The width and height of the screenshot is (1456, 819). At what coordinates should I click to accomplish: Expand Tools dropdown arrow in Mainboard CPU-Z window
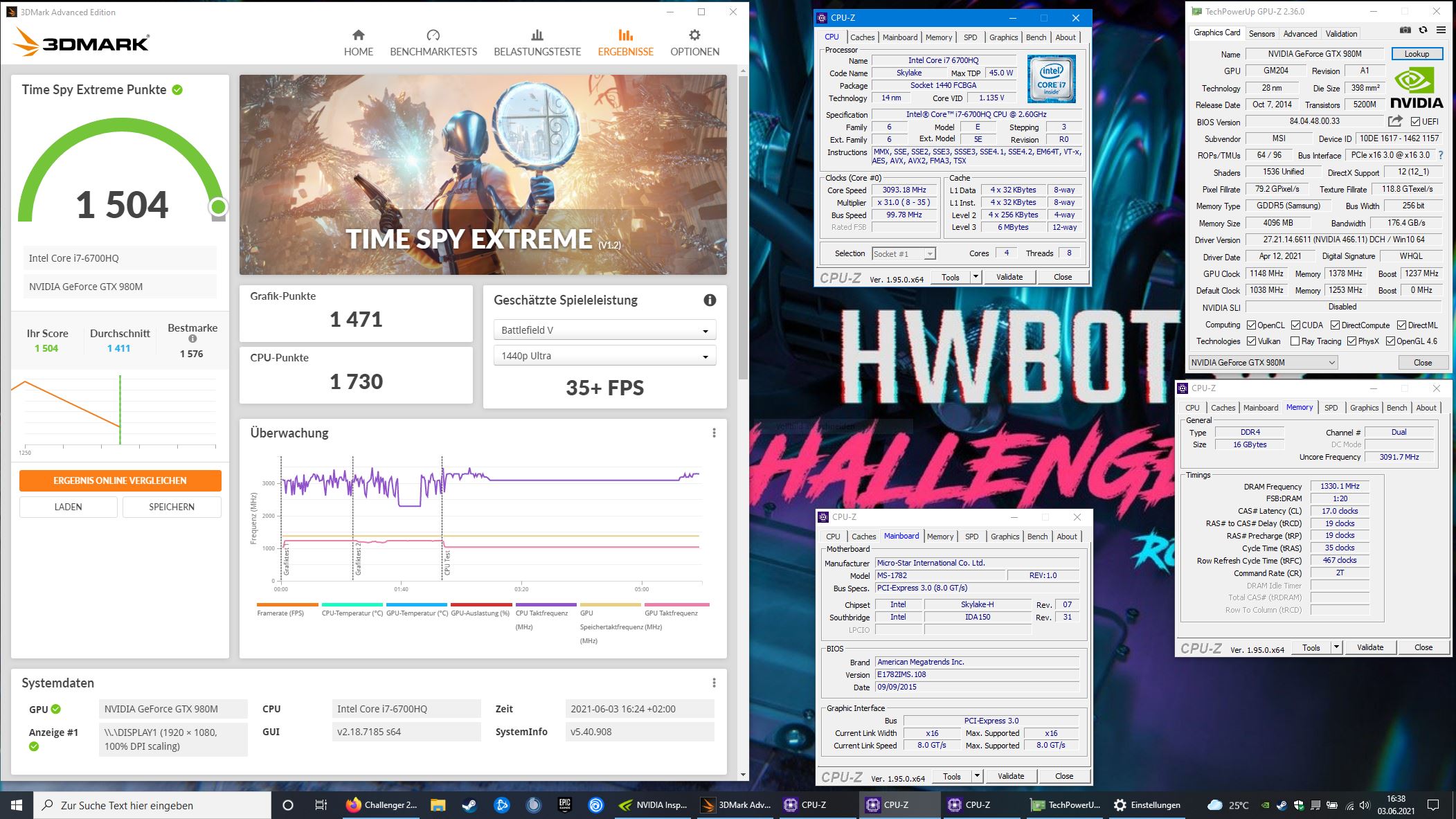pos(977,776)
